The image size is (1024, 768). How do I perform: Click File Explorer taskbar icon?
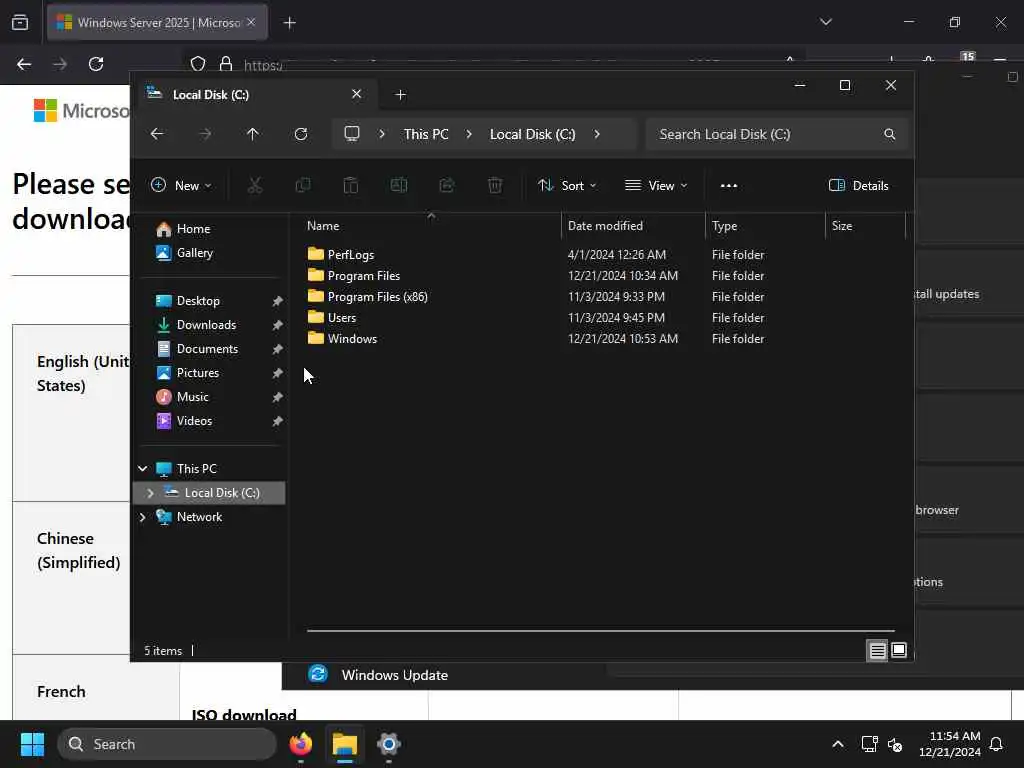(345, 744)
